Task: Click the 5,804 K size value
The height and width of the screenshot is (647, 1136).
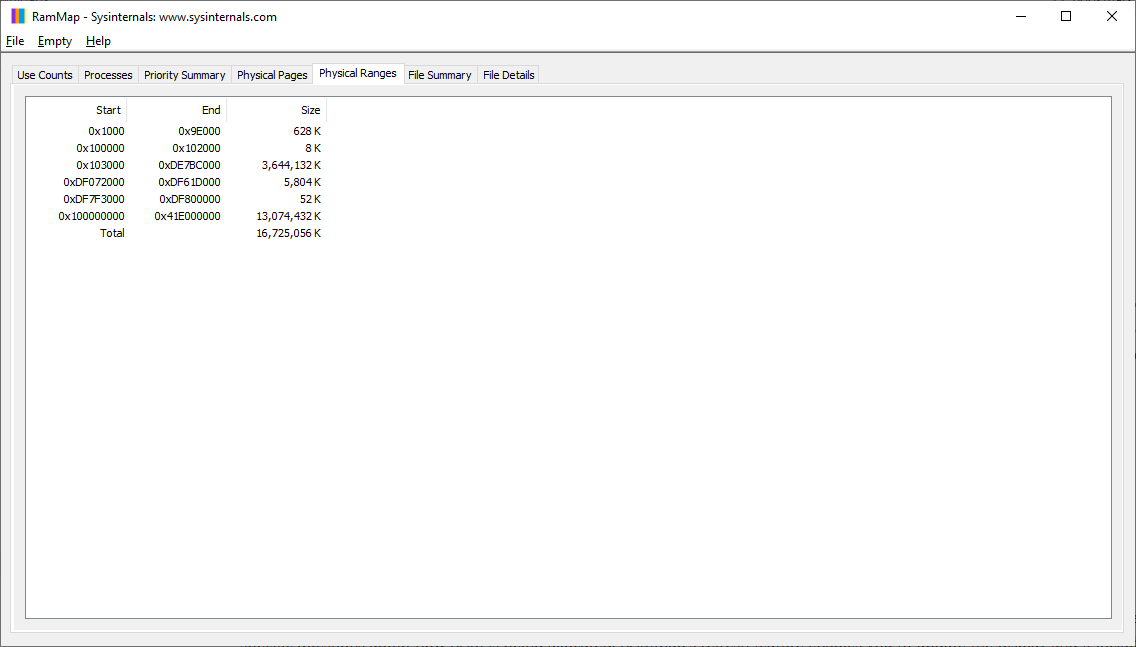Action: point(302,182)
